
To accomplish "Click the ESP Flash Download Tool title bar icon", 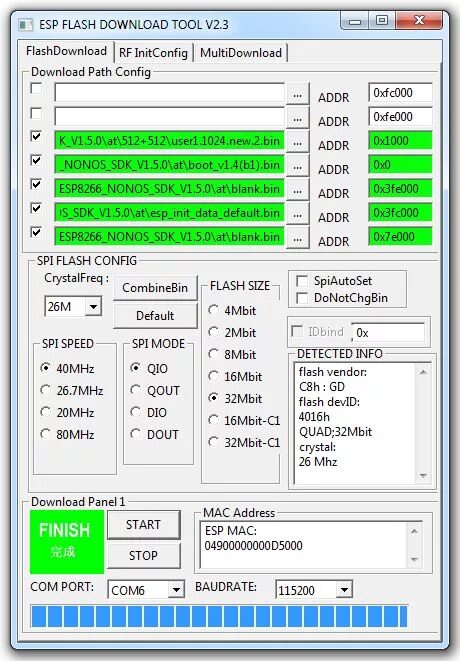I will point(25,24).
